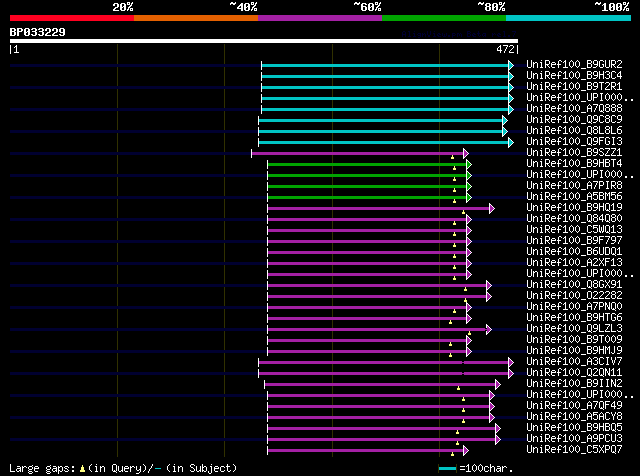Click the purple alignment bar for UniRef100_O22282
The height and width of the screenshot is (476, 640).
pyautogui.click(x=380, y=297)
